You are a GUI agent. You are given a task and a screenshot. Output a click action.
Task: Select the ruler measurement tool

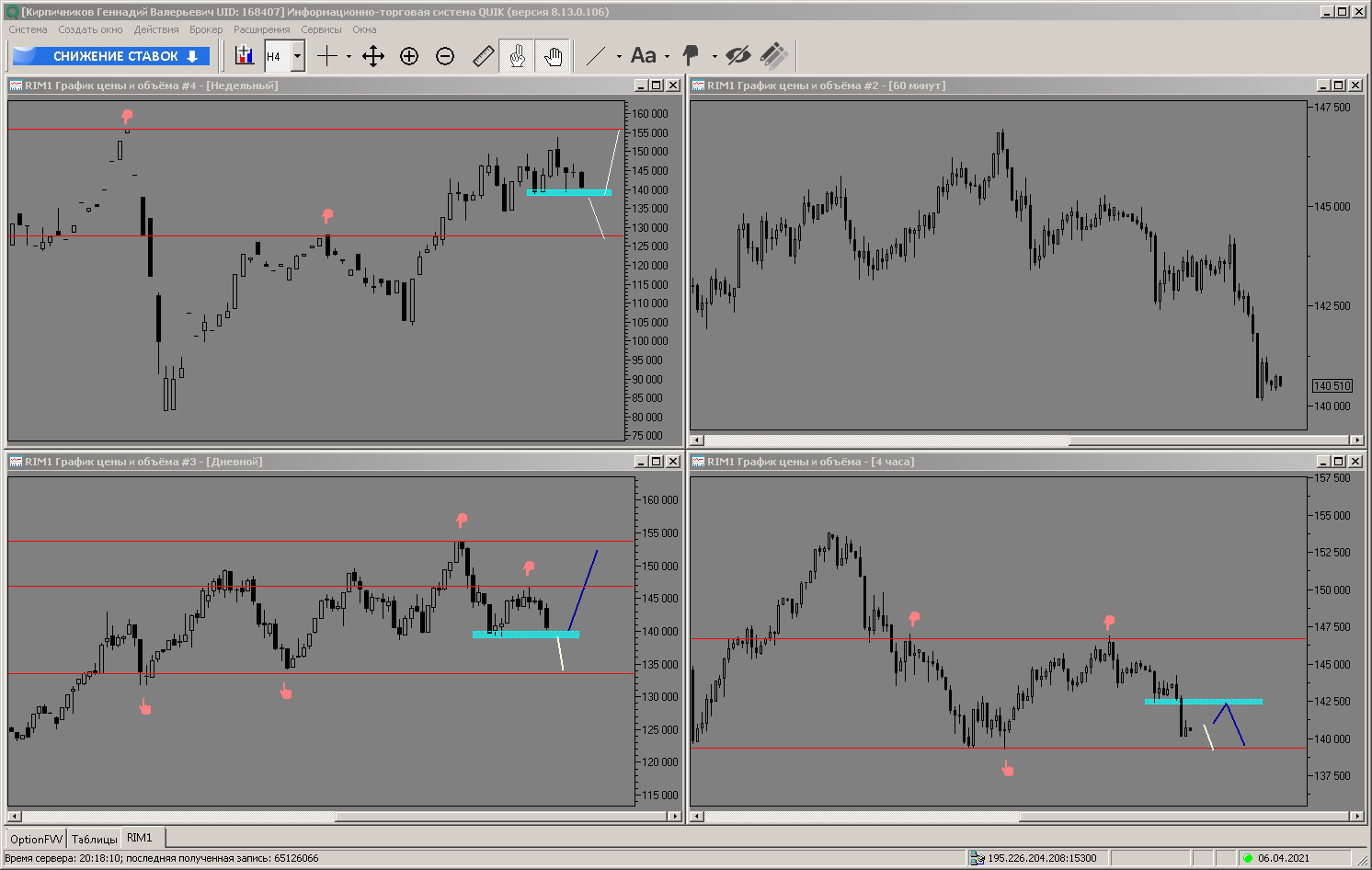483,56
